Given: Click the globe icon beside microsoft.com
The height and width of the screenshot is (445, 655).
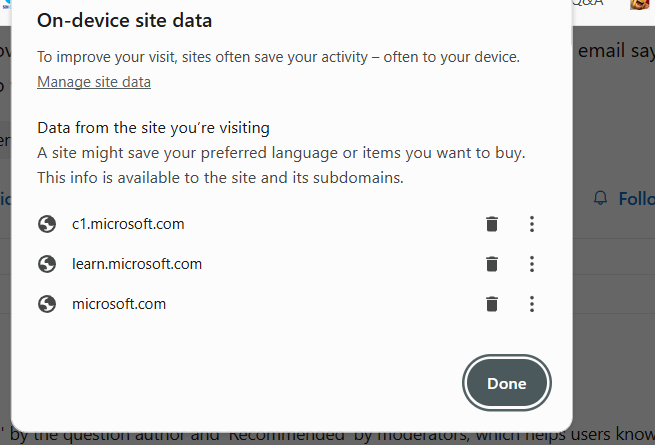Looking at the screenshot, I should (47, 304).
